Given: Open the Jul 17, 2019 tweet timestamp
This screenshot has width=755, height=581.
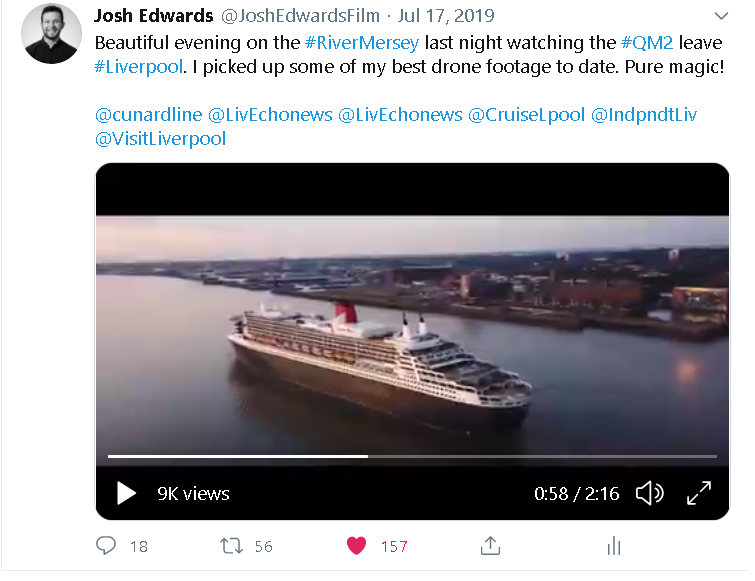Looking at the screenshot, I should pyautogui.click(x=446, y=16).
